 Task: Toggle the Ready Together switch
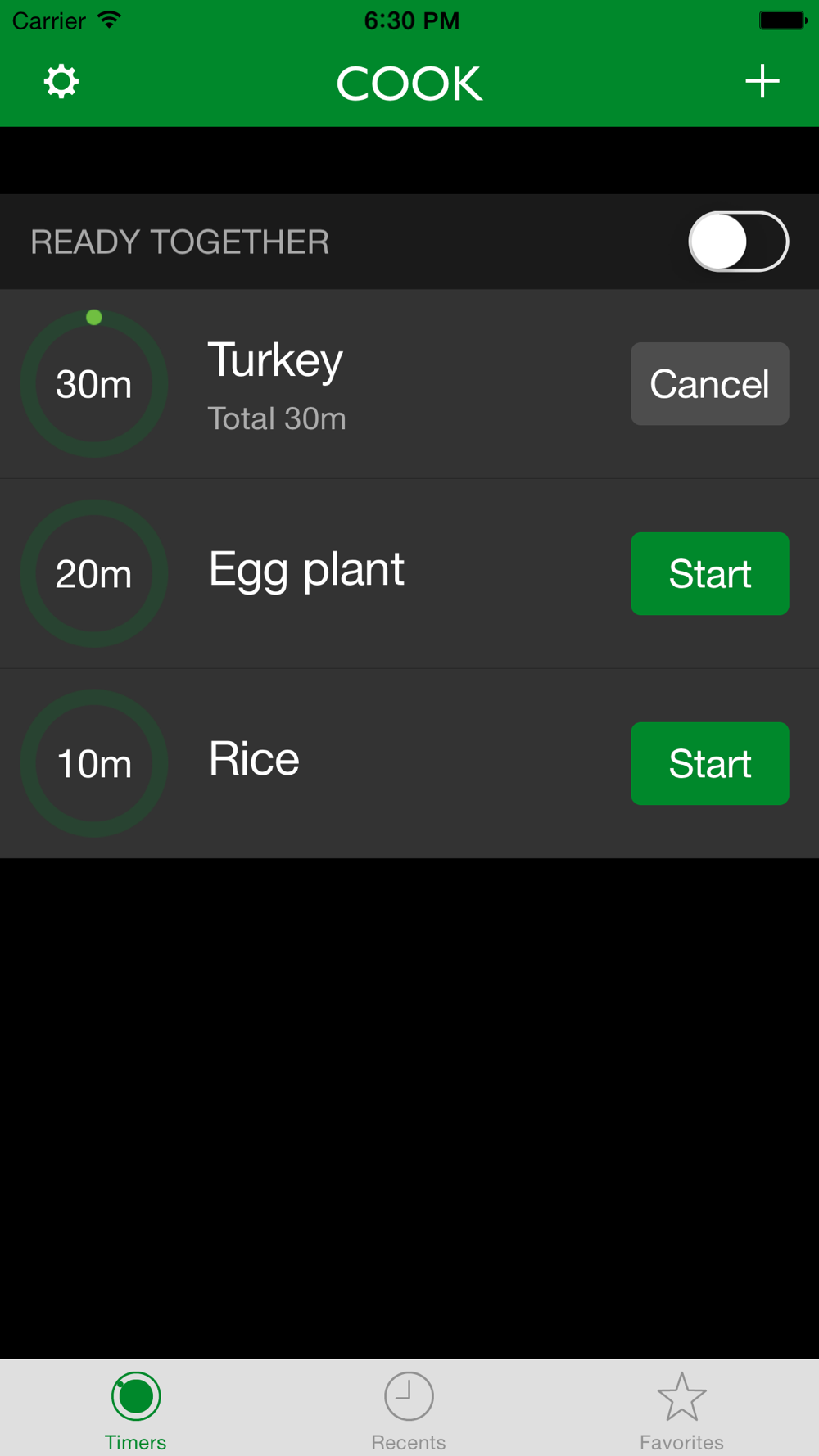[738, 242]
